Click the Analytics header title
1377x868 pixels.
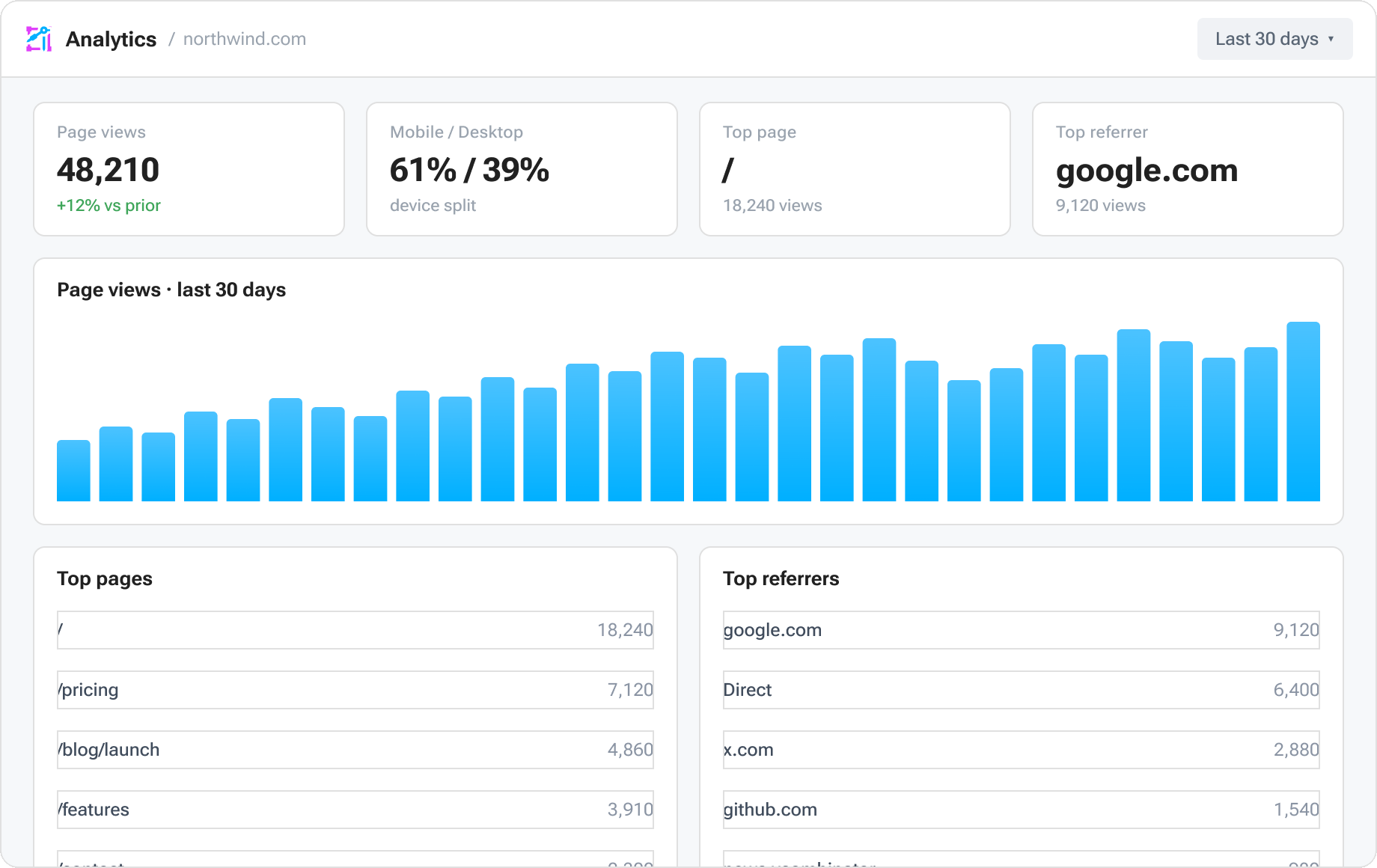tap(111, 39)
